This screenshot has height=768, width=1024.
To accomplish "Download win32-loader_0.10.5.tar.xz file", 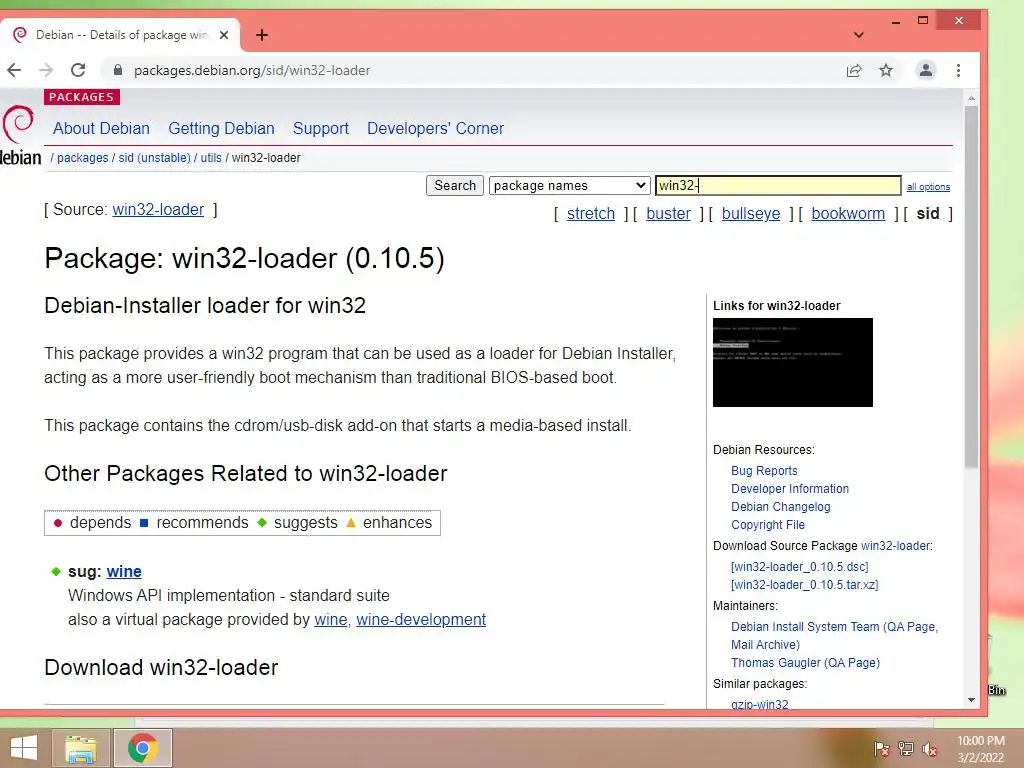I will [x=804, y=585].
